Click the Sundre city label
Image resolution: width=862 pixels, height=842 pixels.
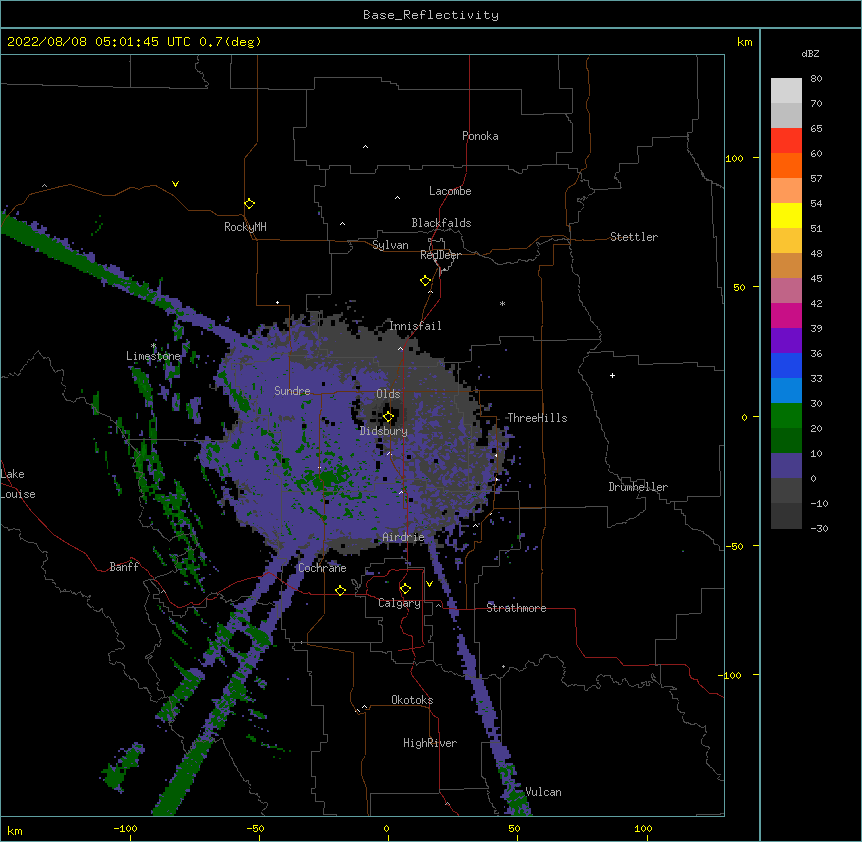coord(292,391)
